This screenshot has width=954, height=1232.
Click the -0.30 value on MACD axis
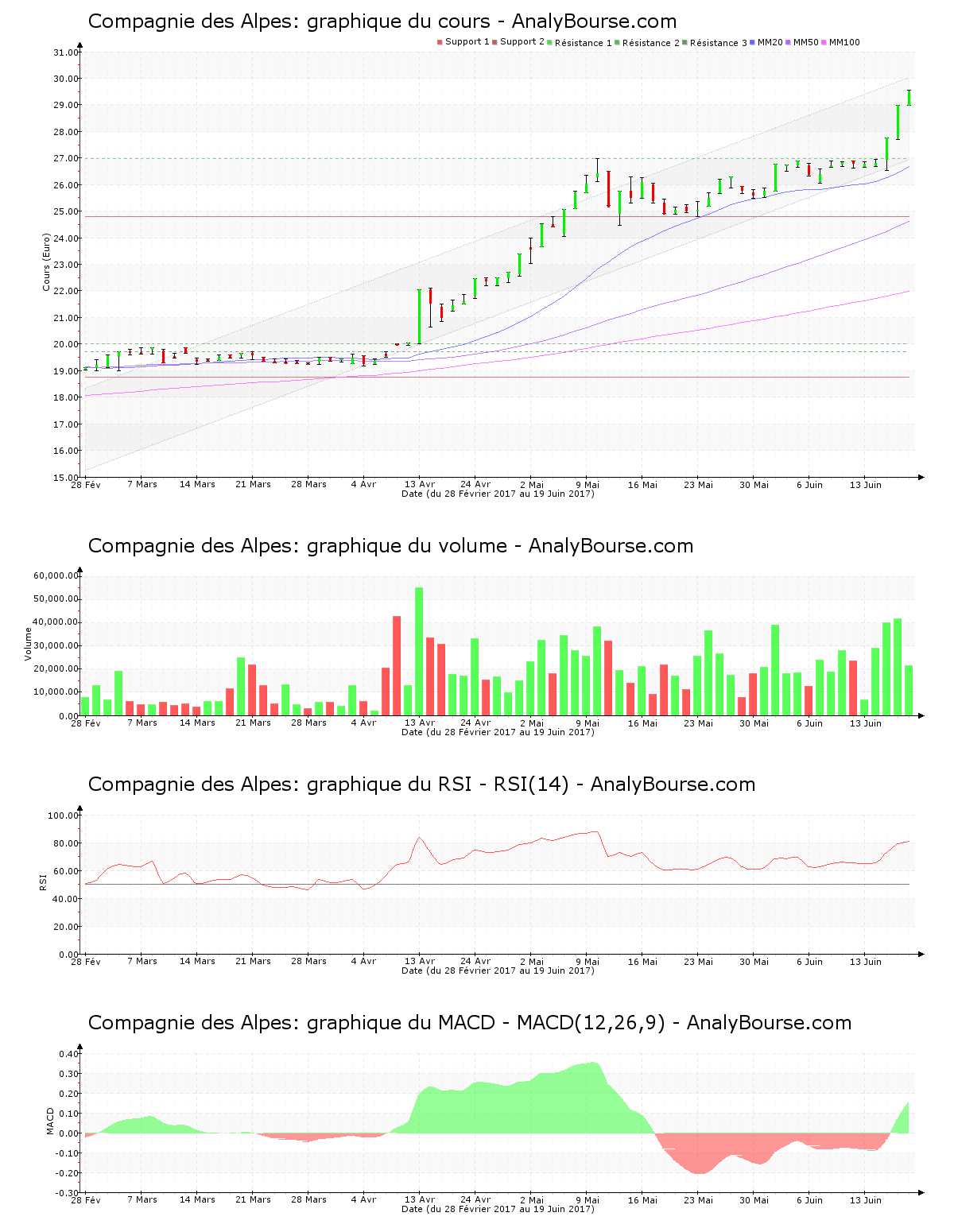tap(67, 1193)
